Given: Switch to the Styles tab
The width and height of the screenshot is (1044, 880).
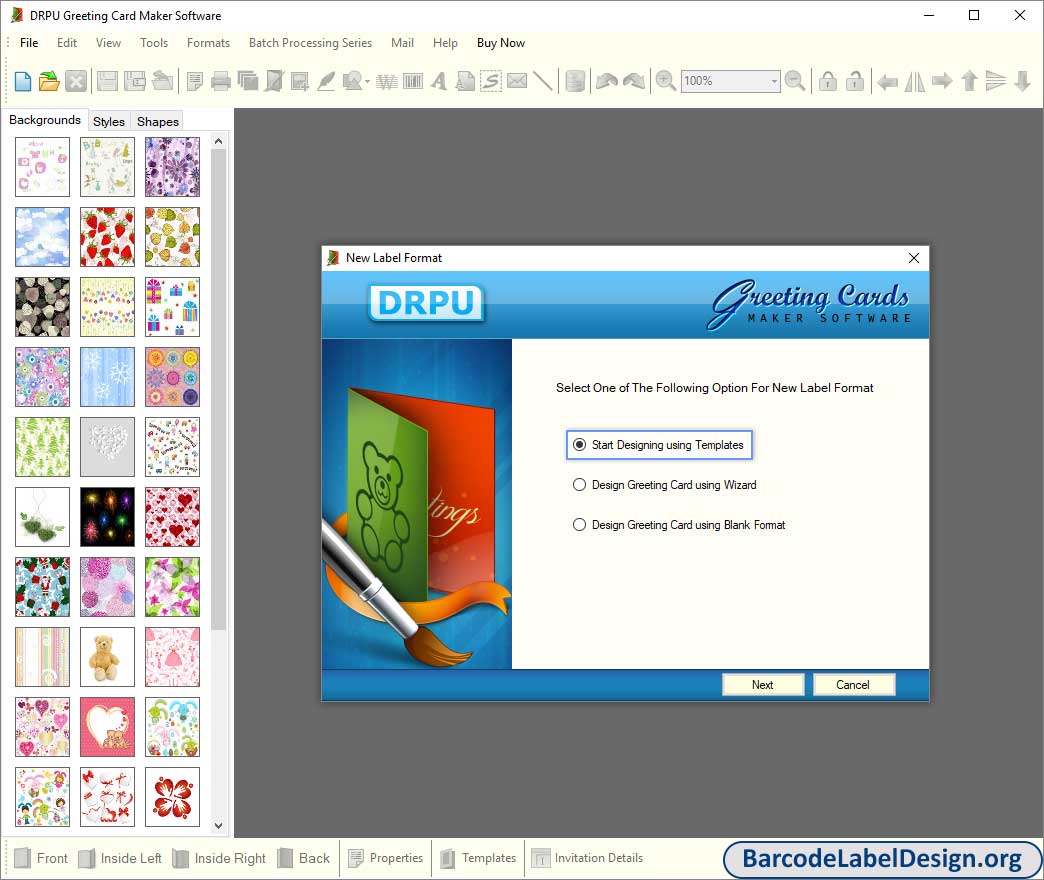Looking at the screenshot, I should pyautogui.click(x=109, y=121).
